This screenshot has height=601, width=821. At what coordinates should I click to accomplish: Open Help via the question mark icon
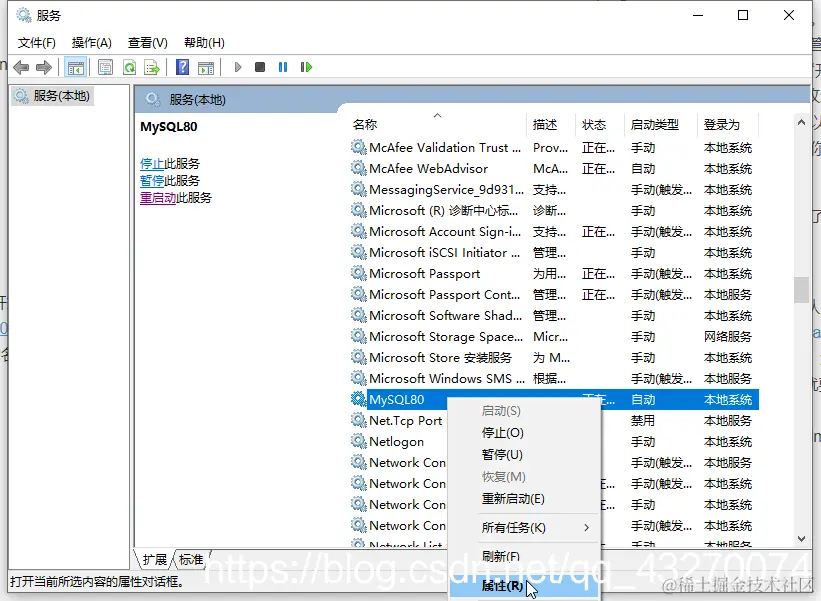(182, 67)
